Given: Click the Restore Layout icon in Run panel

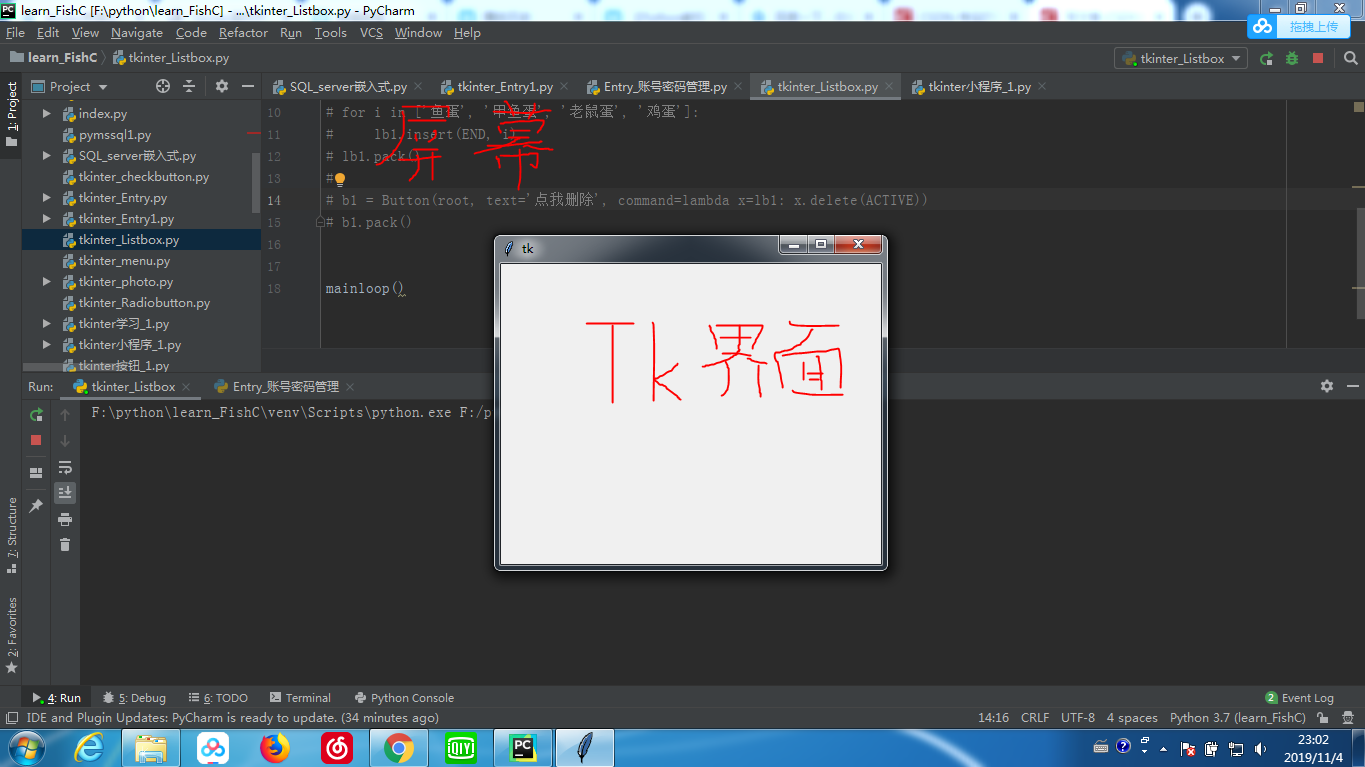Looking at the screenshot, I should [x=36, y=473].
